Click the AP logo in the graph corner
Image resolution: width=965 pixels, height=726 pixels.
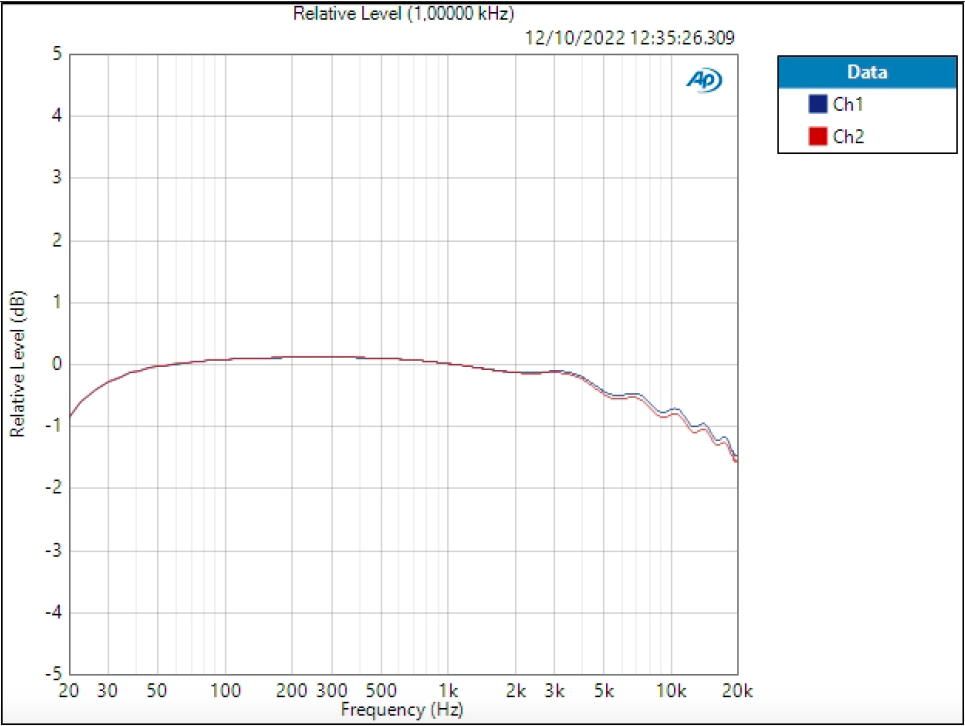(x=703, y=78)
